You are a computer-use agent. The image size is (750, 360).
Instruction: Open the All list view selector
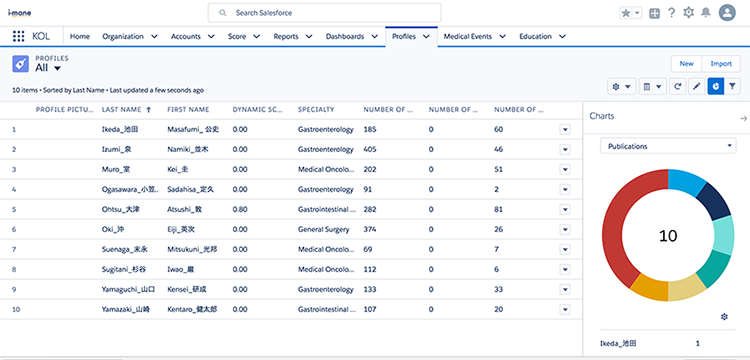tap(48, 68)
